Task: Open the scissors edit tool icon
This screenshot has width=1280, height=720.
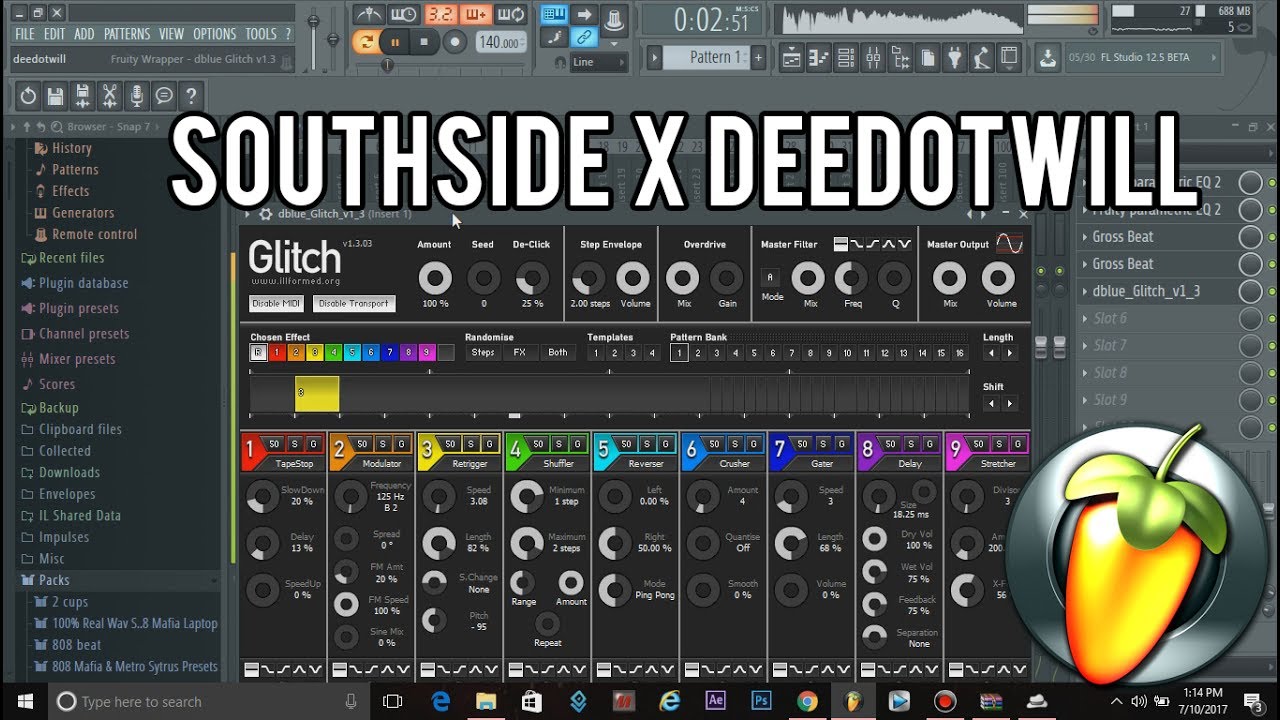Action: [x=109, y=96]
